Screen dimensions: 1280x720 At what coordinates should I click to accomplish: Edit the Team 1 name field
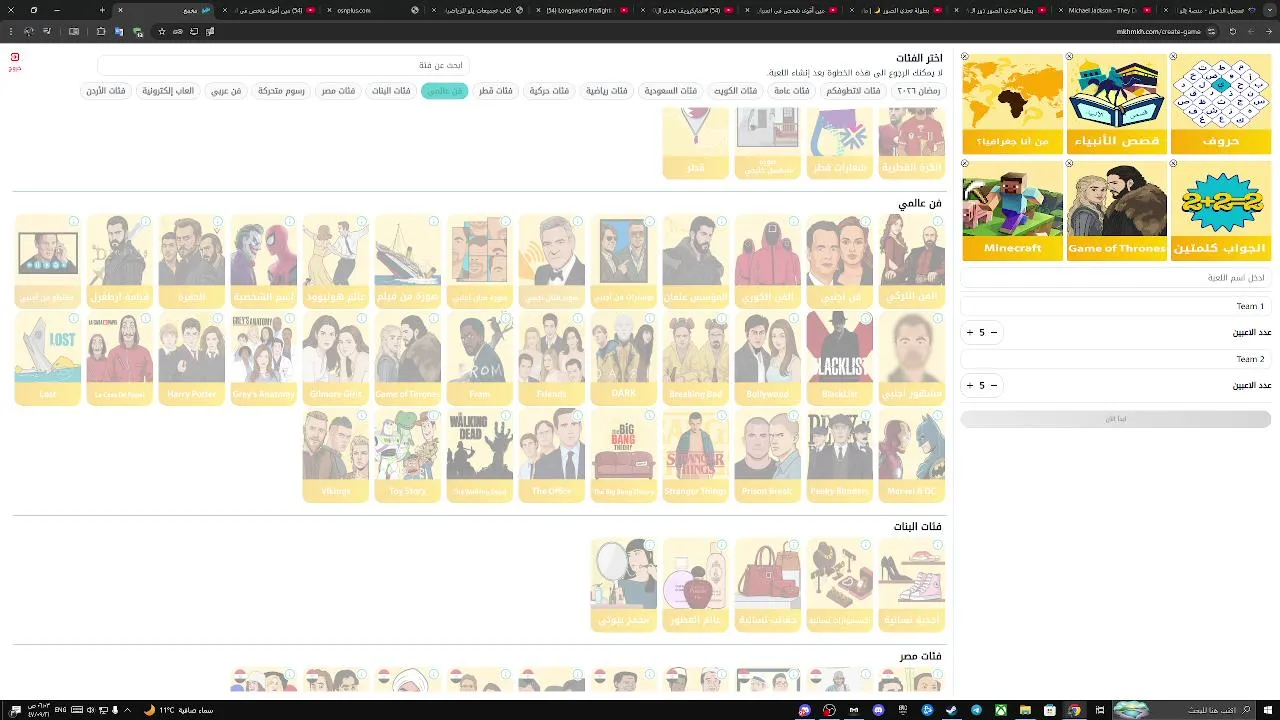point(1116,306)
